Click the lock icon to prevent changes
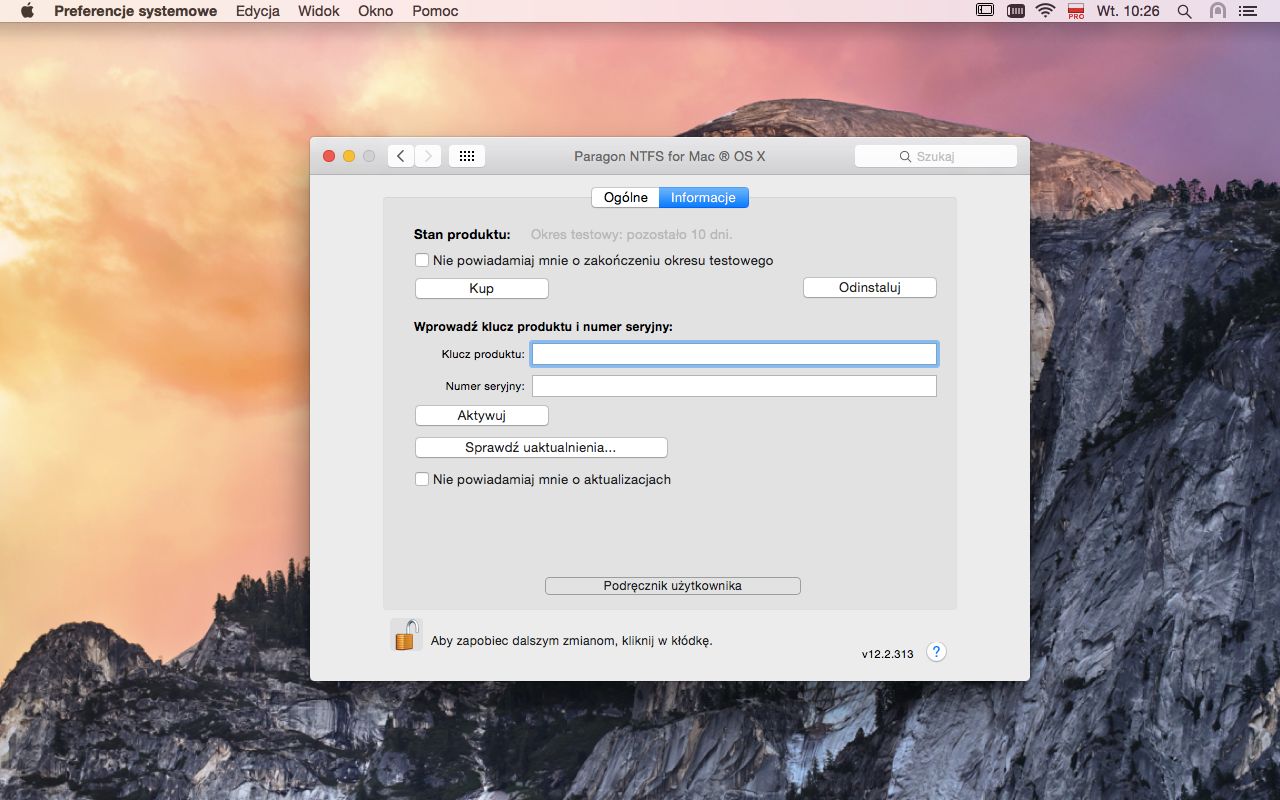 pos(406,635)
